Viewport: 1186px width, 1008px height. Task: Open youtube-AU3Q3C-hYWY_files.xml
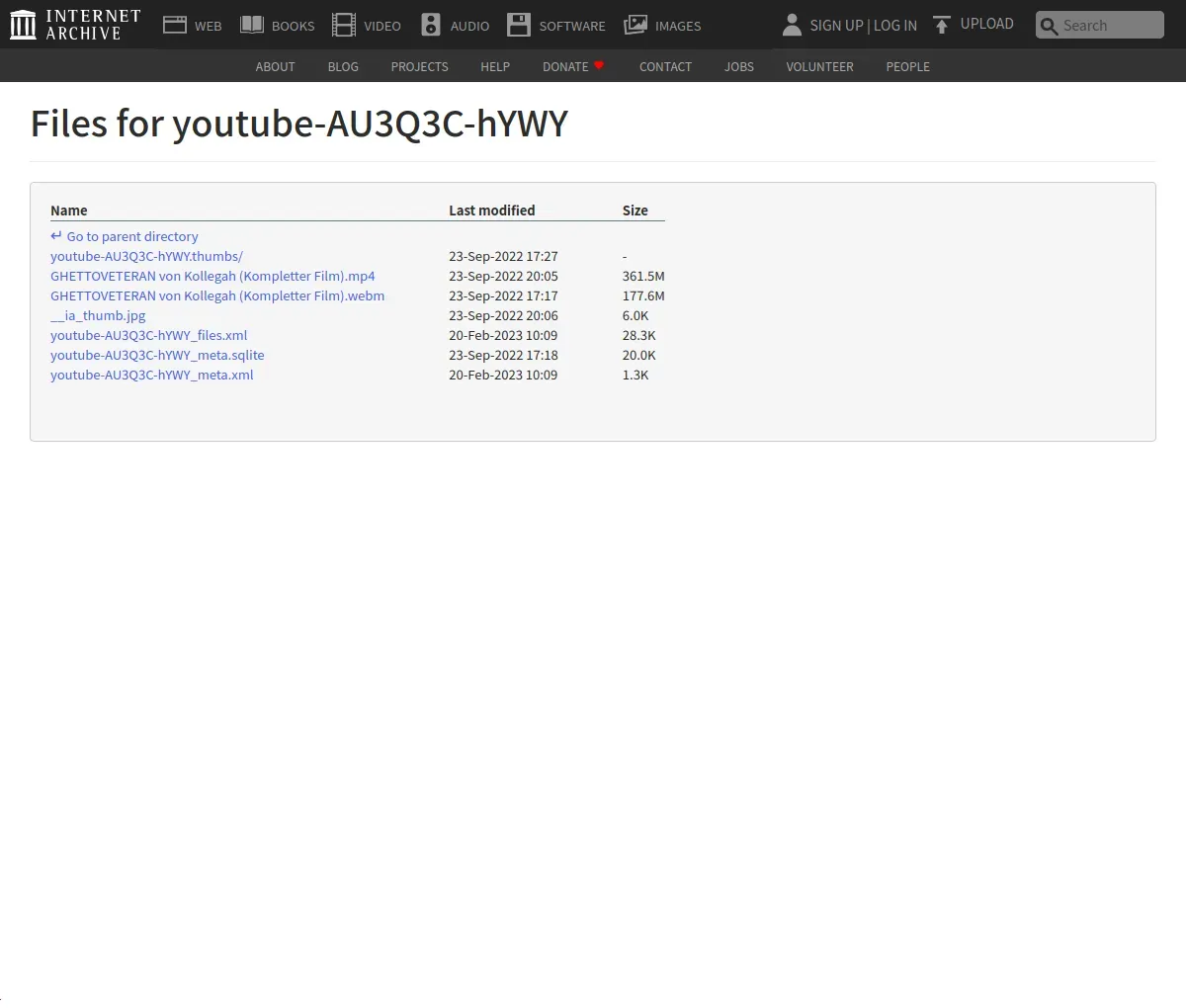[x=148, y=336]
